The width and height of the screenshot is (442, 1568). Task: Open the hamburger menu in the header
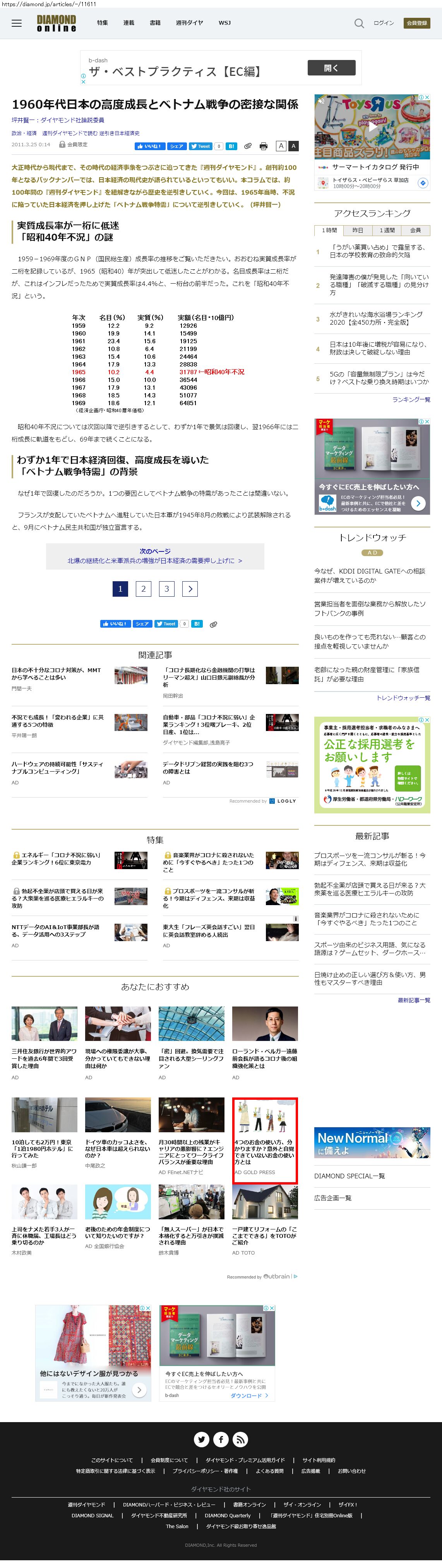(x=16, y=23)
